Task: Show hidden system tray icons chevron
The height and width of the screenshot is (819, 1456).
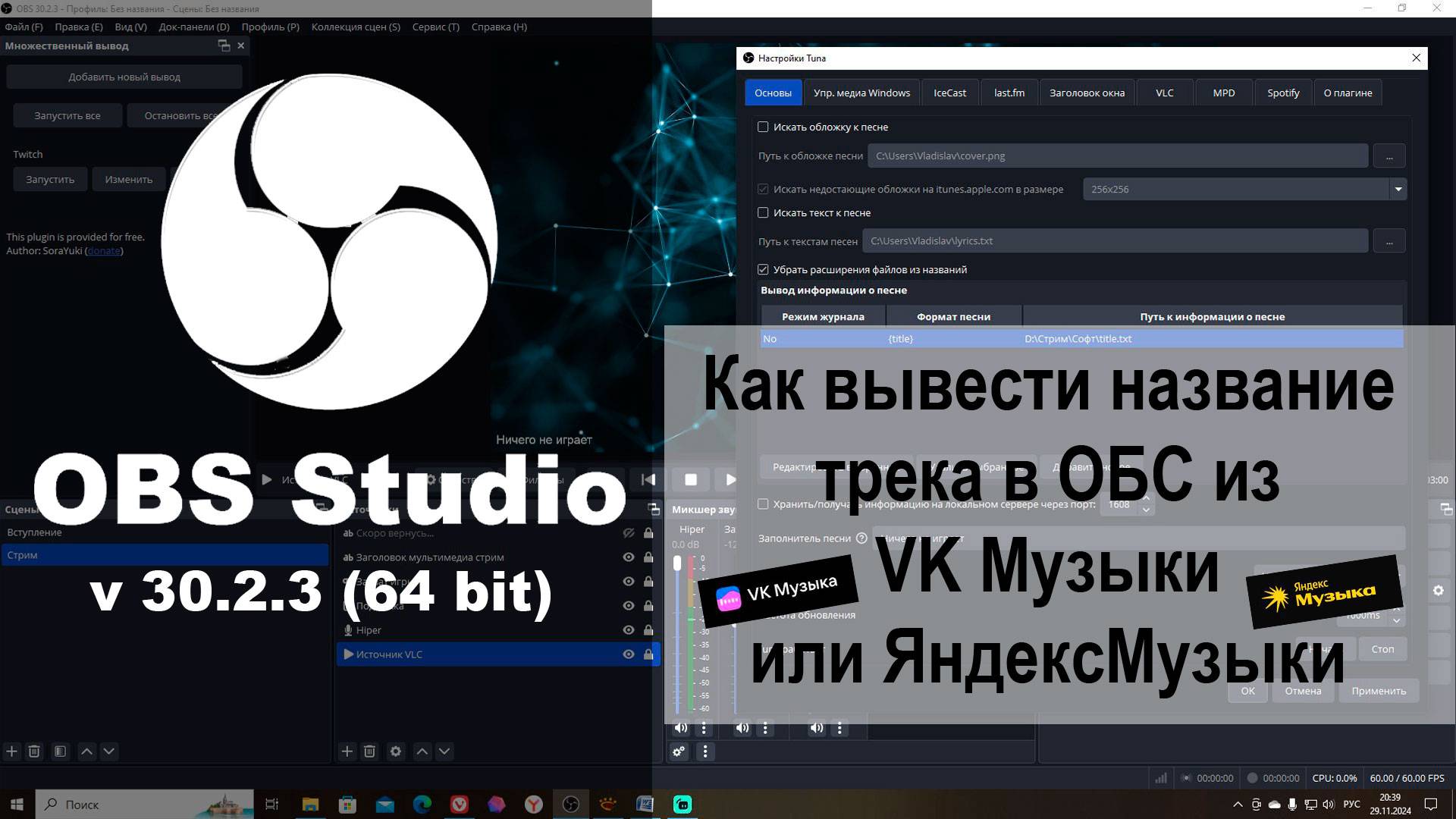Action: click(x=1238, y=805)
